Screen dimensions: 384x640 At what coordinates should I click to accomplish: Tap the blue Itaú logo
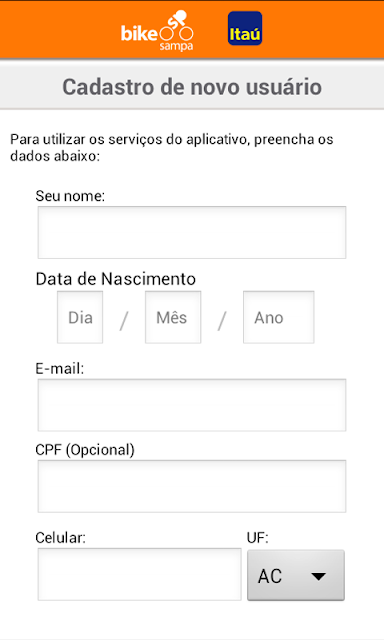[245, 28]
